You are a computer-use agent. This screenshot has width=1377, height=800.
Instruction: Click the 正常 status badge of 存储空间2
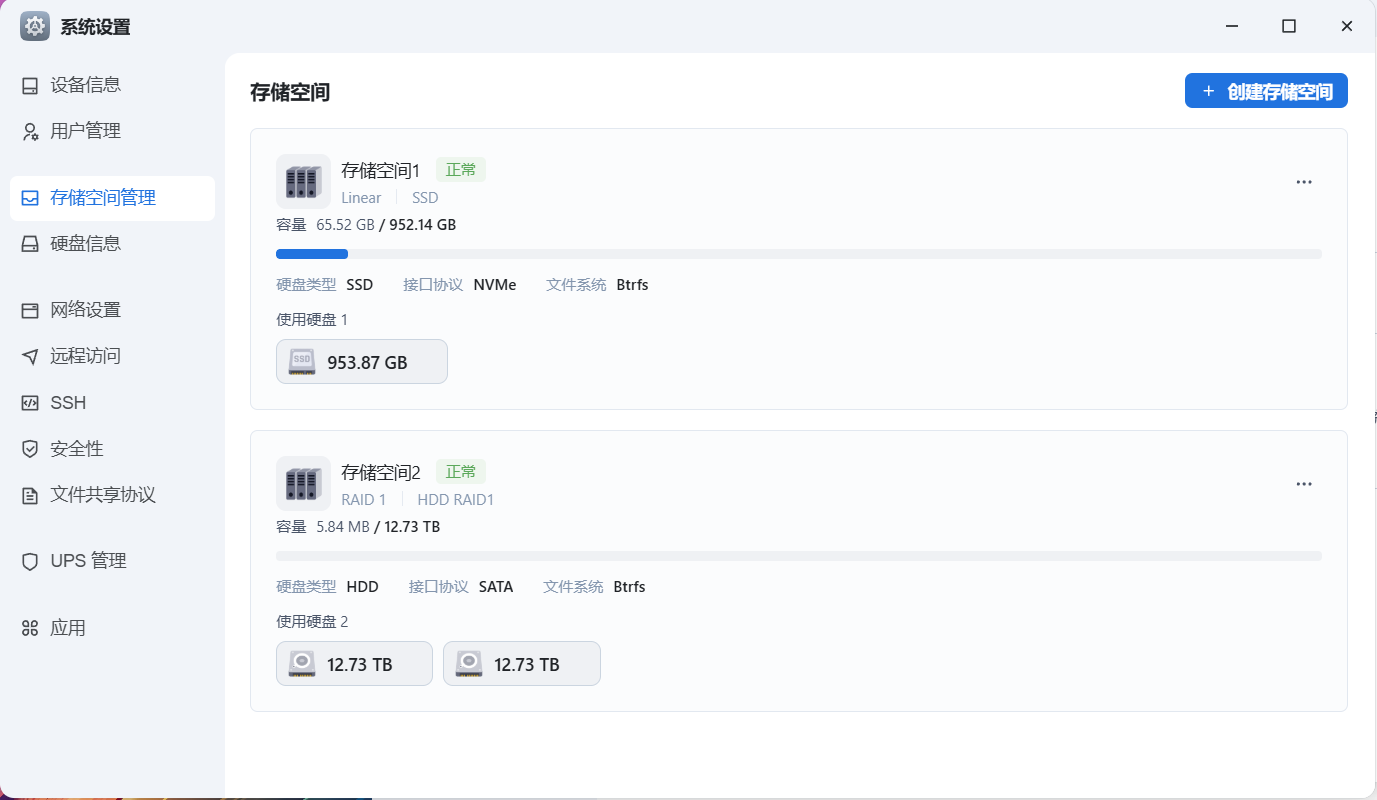point(461,472)
